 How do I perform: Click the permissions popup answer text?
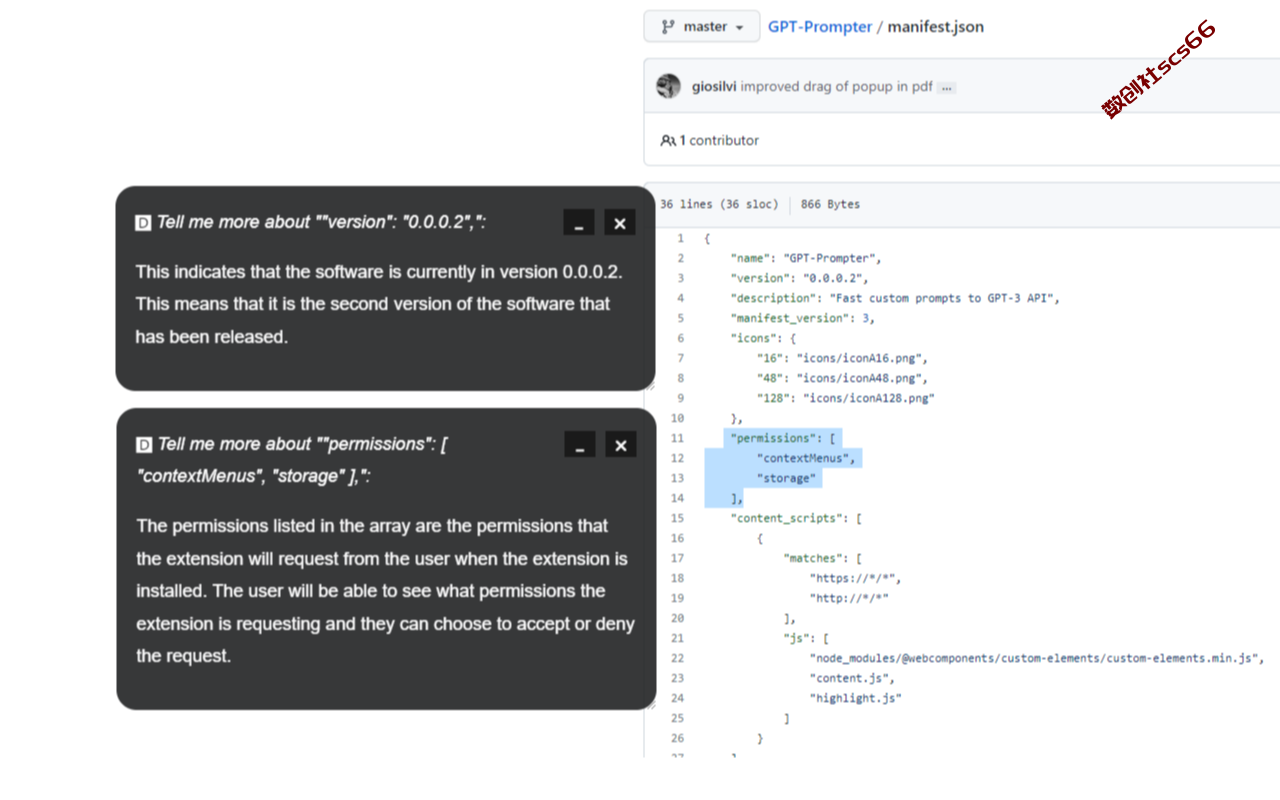click(x=385, y=591)
